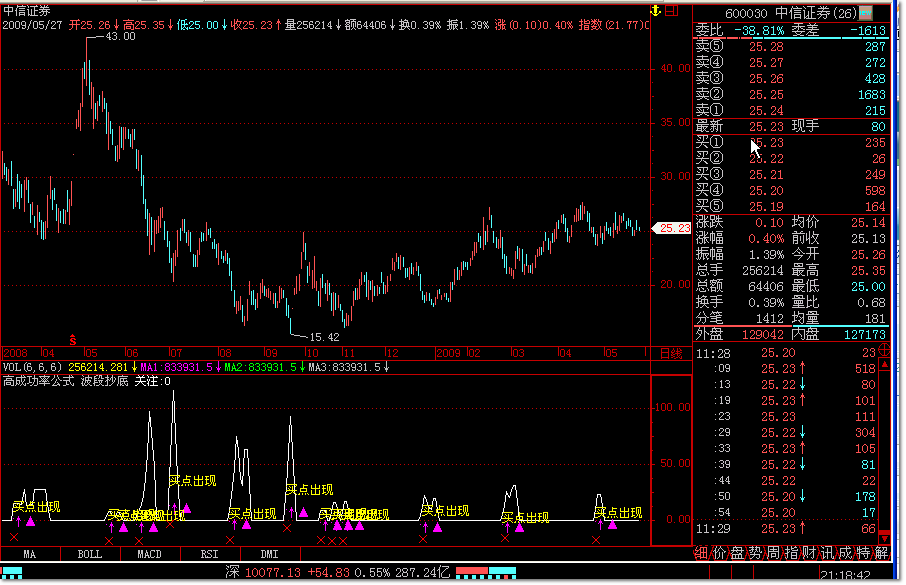Click the 中信证券 chart title at top left

27,11
